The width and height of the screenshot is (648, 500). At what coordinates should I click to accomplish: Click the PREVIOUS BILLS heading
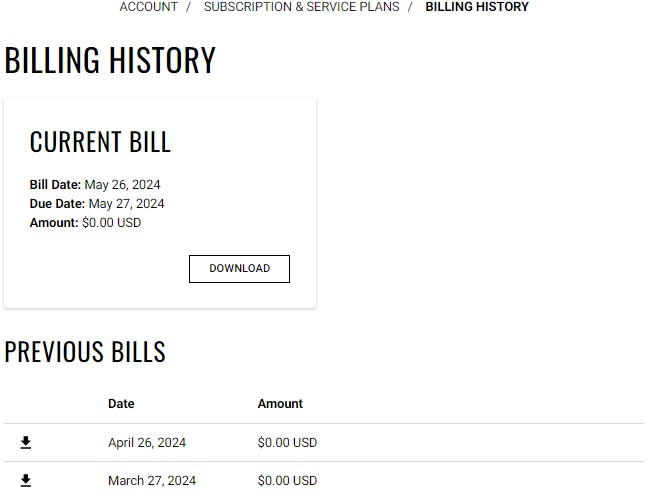coord(85,352)
